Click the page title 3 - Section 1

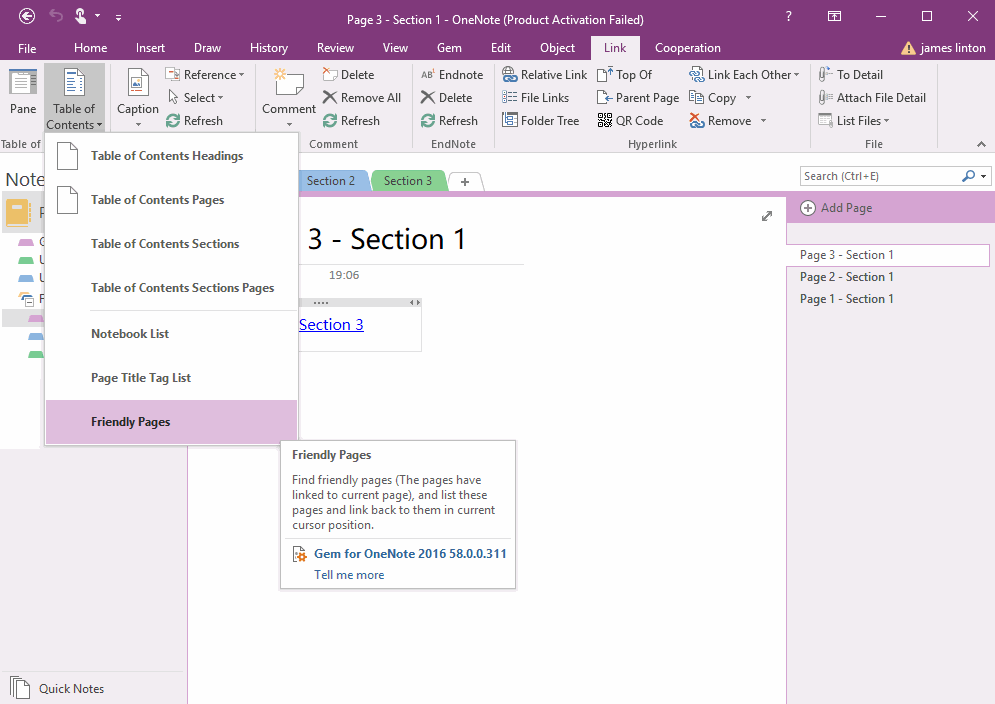tap(386, 239)
